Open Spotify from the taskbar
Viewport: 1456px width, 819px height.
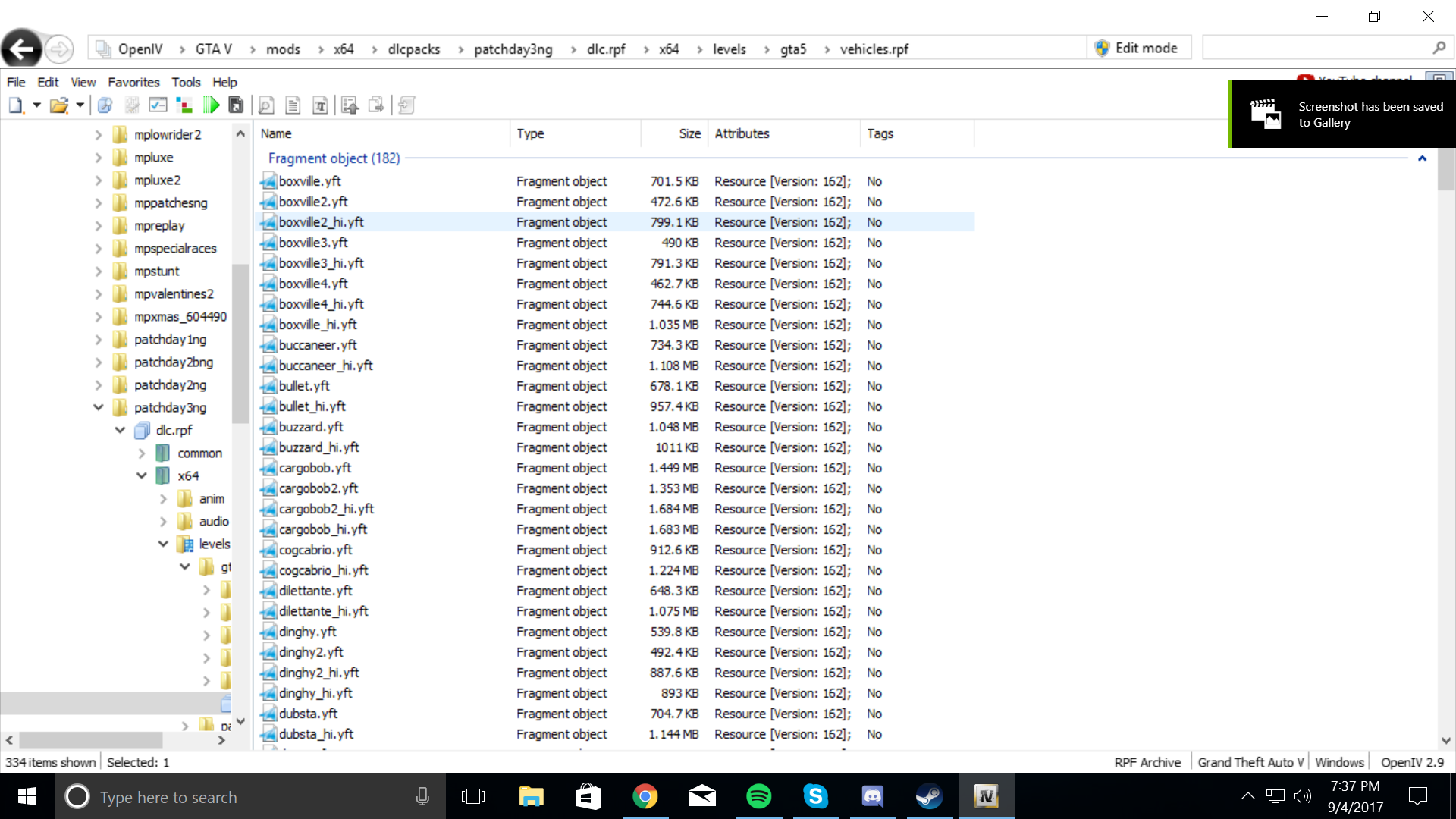[758, 796]
